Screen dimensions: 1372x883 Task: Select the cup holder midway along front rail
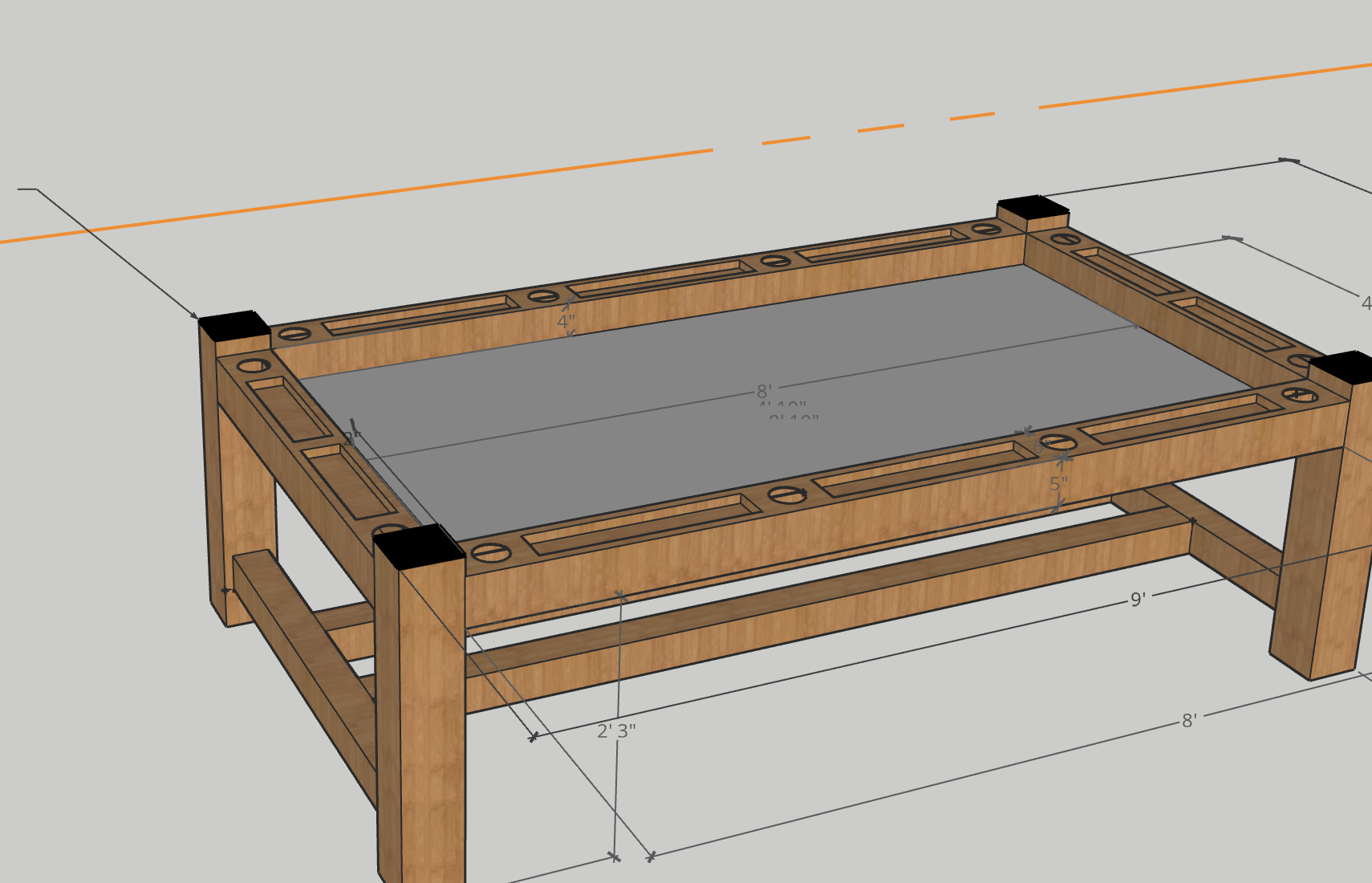pyautogui.click(x=786, y=495)
